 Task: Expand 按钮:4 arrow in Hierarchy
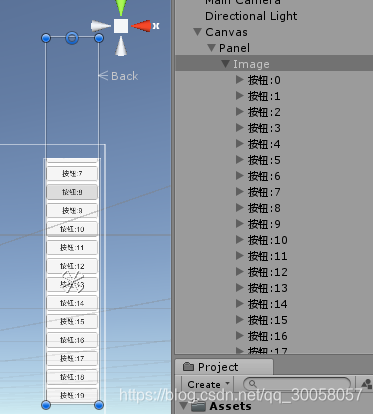[240, 143]
